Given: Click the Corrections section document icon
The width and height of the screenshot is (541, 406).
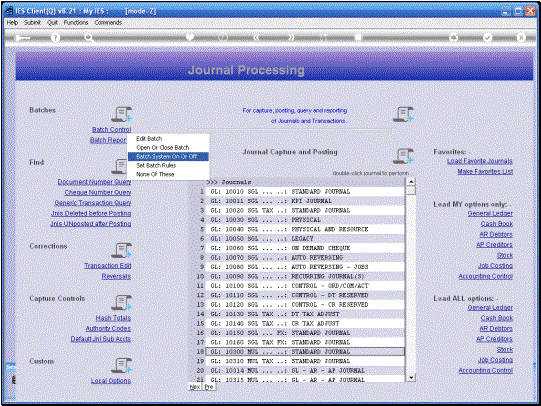Looking at the screenshot, I should point(121,250).
